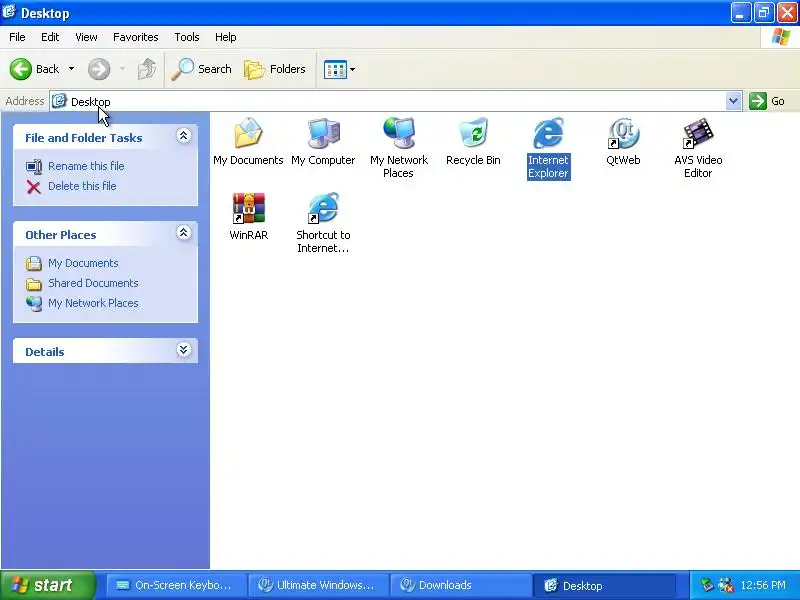Expand the Address bar dropdown
The height and width of the screenshot is (600, 800).
[733, 101]
